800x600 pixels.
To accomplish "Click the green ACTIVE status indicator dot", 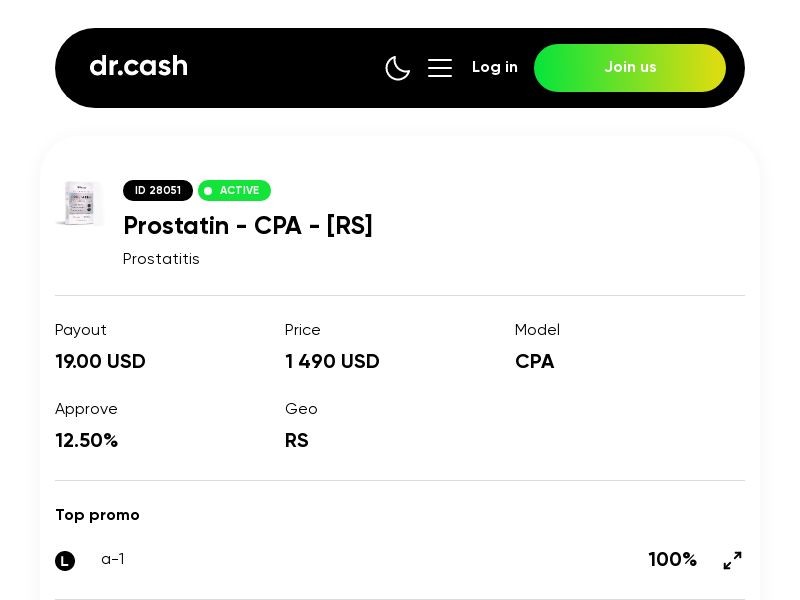I will 209,190.
